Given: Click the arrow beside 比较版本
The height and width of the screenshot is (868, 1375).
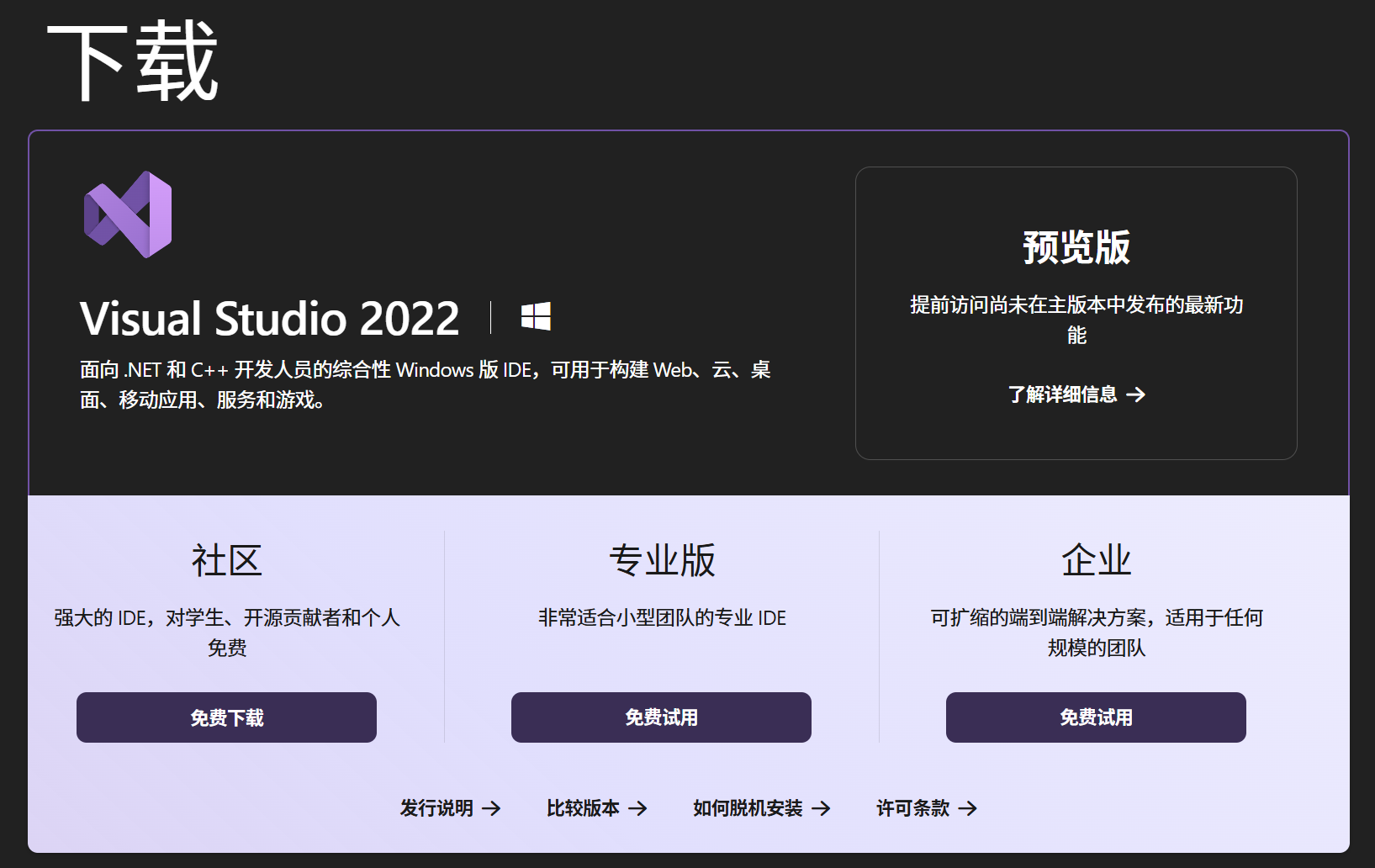Looking at the screenshot, I should tap(638, 808).
